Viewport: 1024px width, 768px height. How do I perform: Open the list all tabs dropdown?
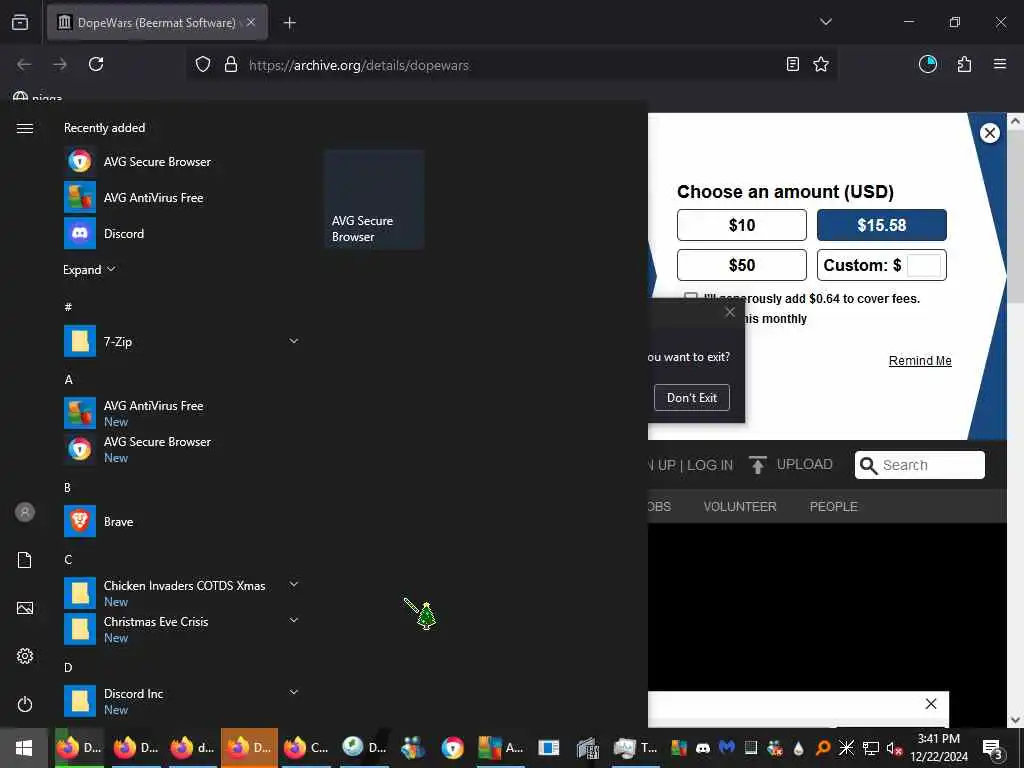coord(825,22)
